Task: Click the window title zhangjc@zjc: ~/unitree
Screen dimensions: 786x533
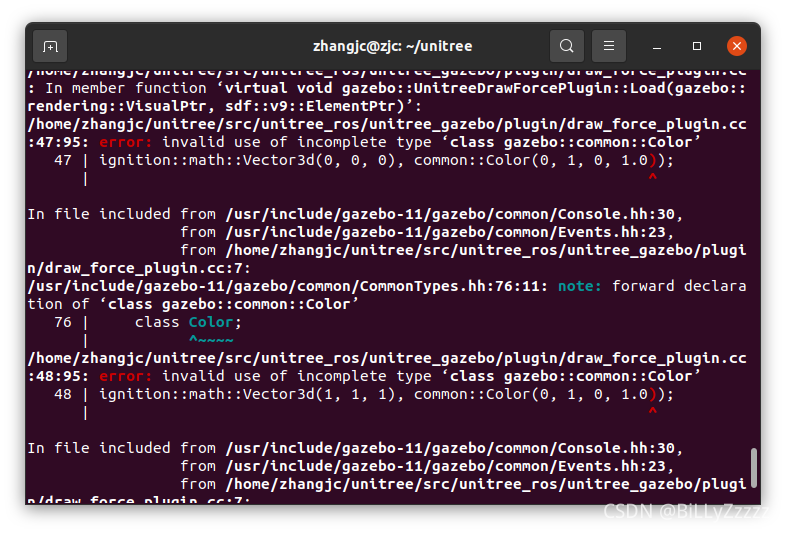Action: [x=392, y=46]
